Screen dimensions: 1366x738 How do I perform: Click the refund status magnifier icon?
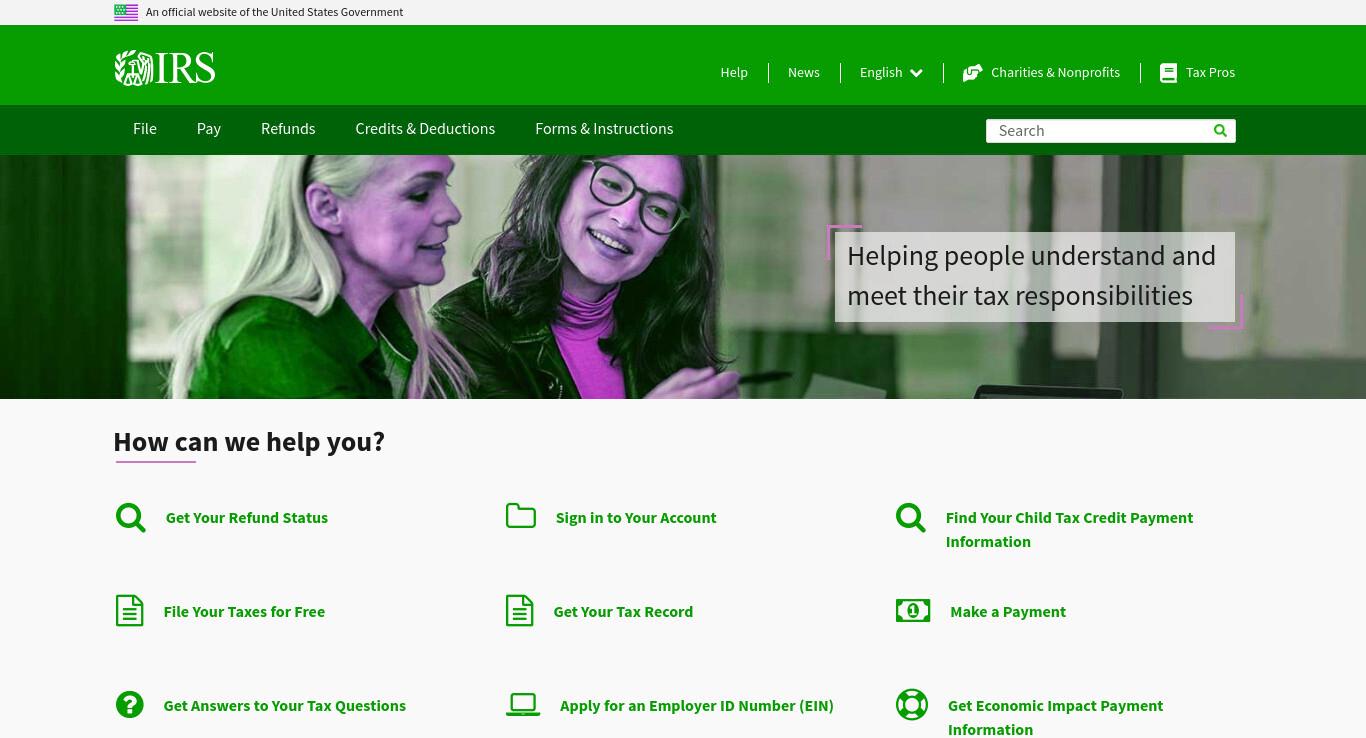click(130, 518)
